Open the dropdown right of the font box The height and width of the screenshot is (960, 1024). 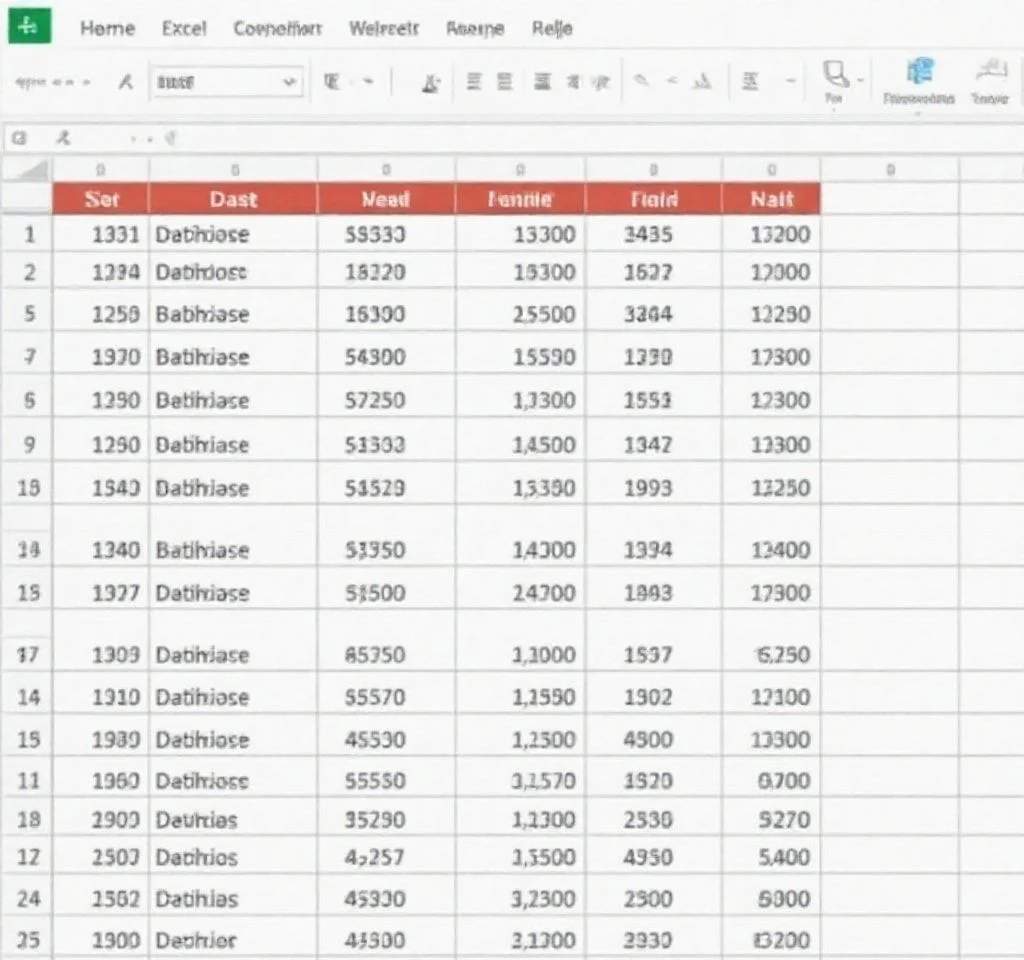367,82
